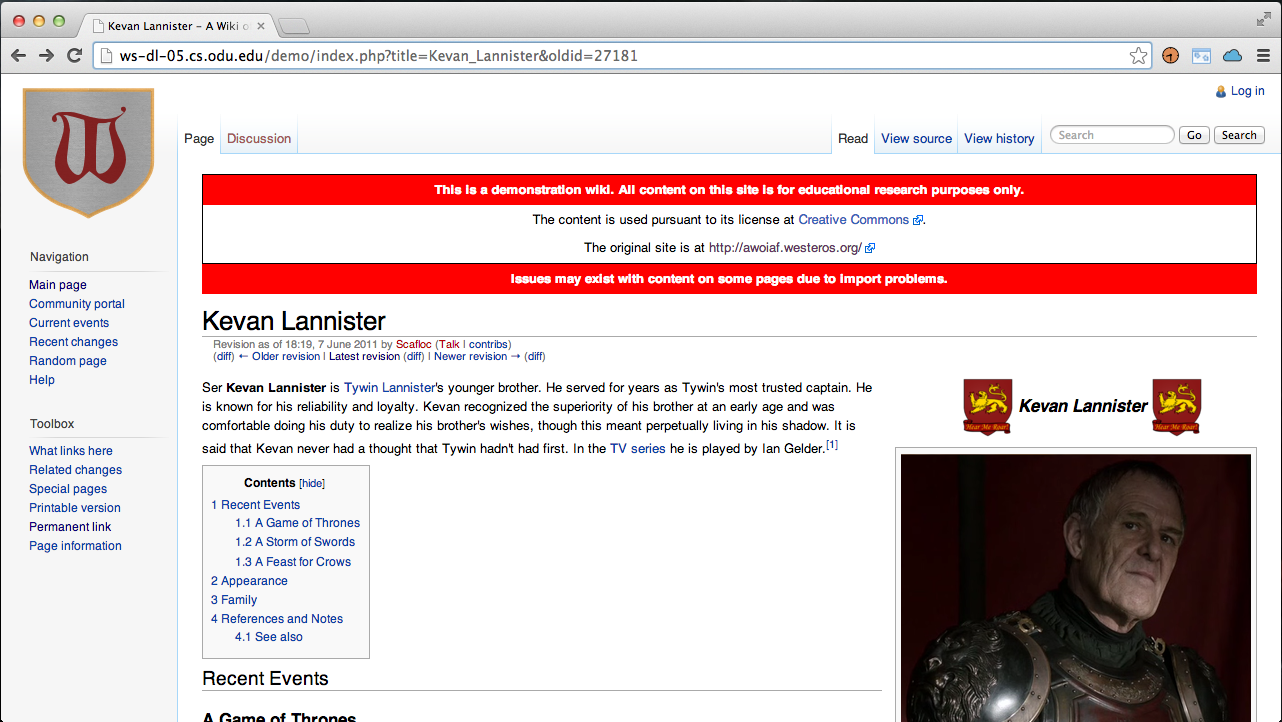Viewport: 1282px width, 722px height.
Task: Open the awoiaf.westeros.org original site link
Action: [785, 248]
